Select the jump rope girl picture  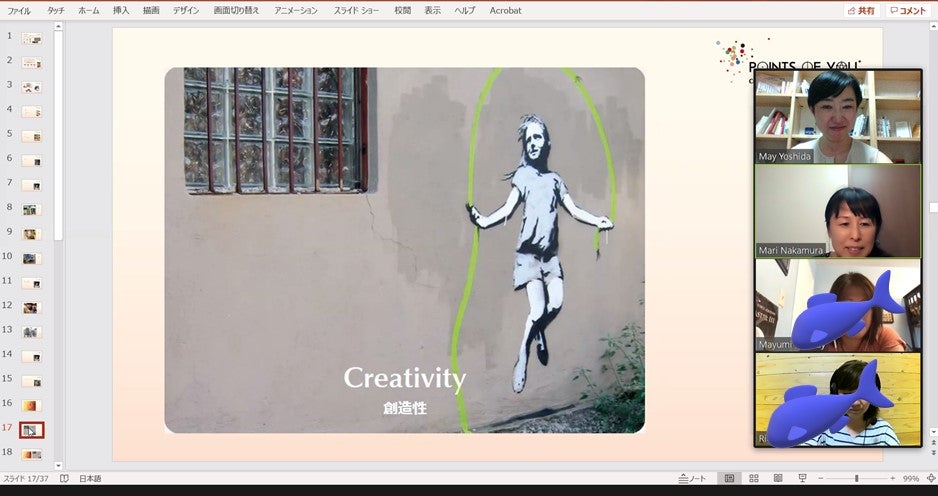pyautogui.click(x=405, y=250)
